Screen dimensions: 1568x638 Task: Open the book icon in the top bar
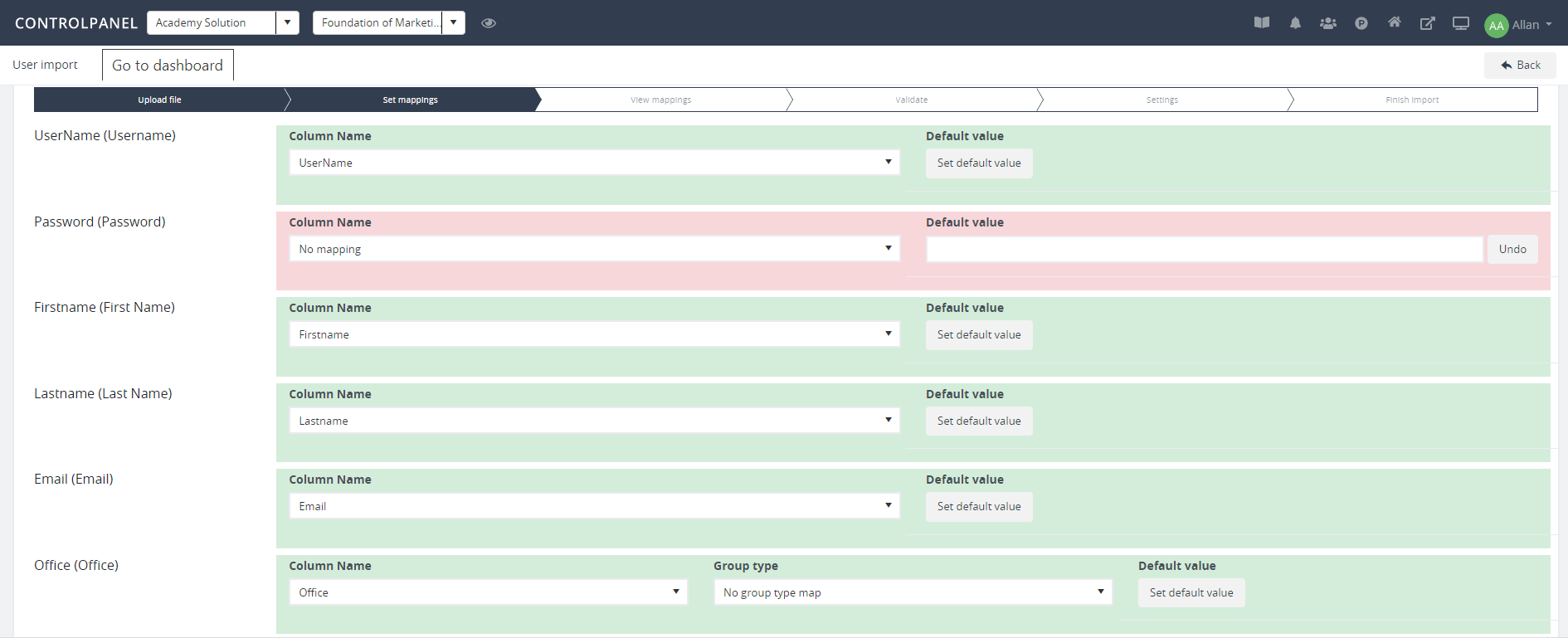(x=1262, y=23)
